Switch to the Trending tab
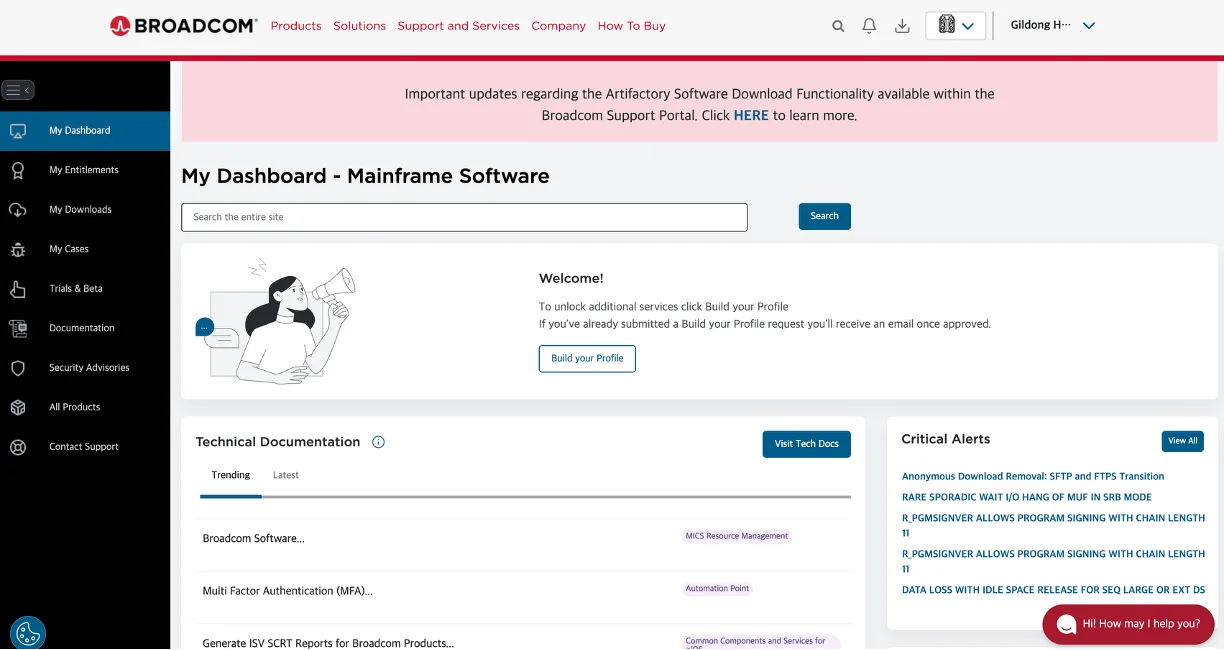The image size is (1224, 650). (231, 475)
